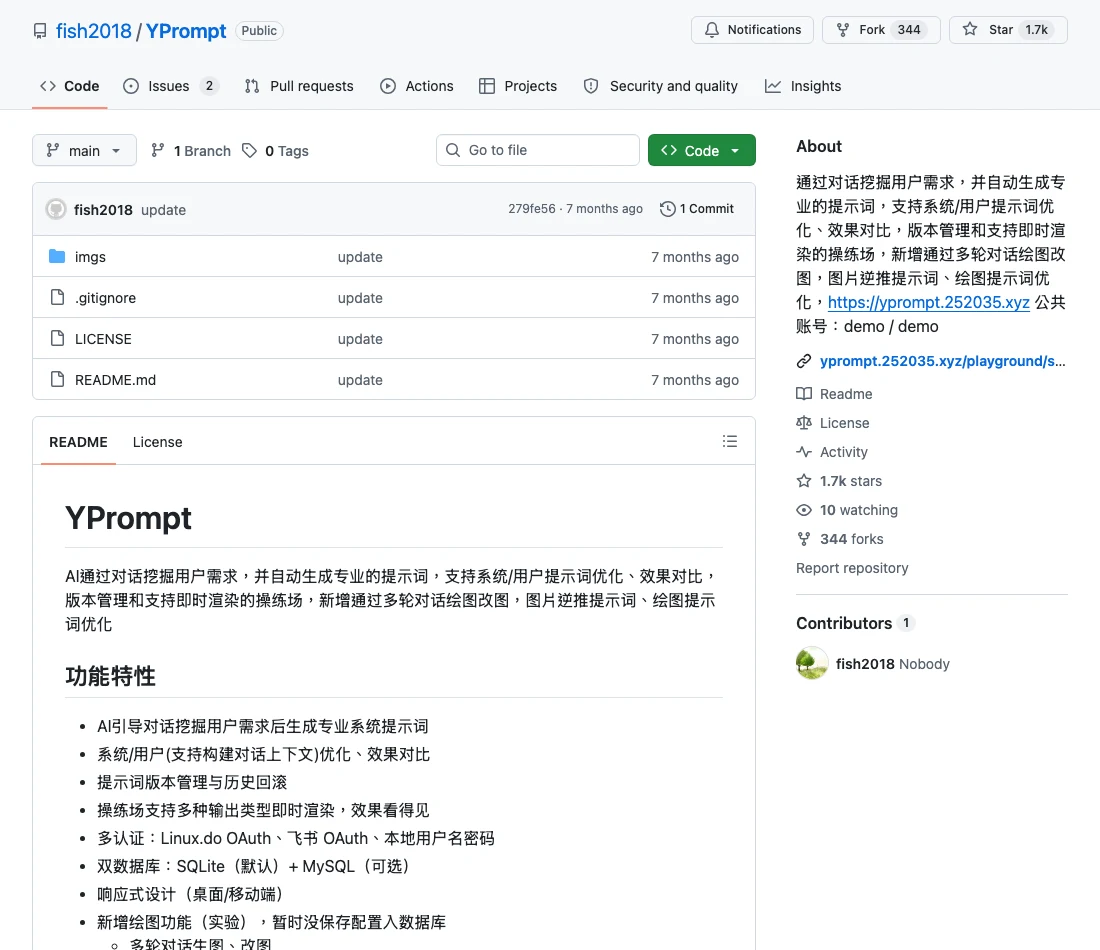Open the Issues tab

pos(170,86)
